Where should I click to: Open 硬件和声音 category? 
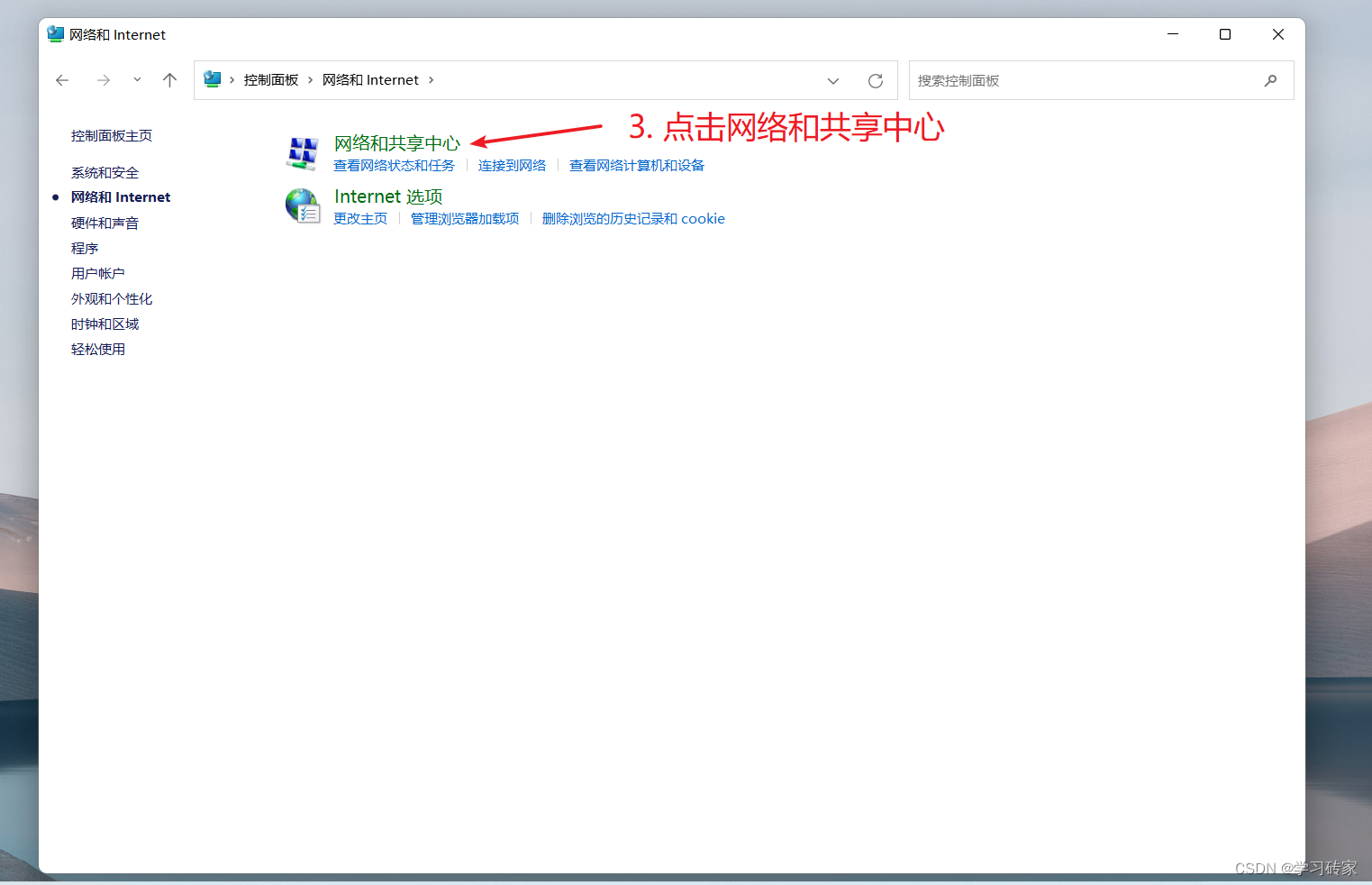[104, 224]
